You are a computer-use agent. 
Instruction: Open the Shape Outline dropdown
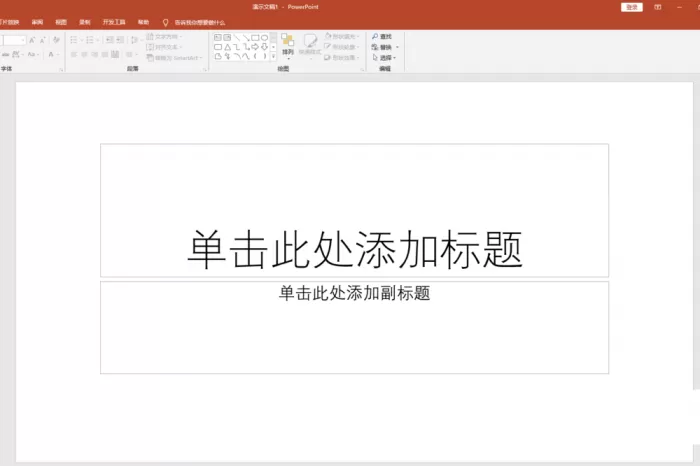click(342, 47)
